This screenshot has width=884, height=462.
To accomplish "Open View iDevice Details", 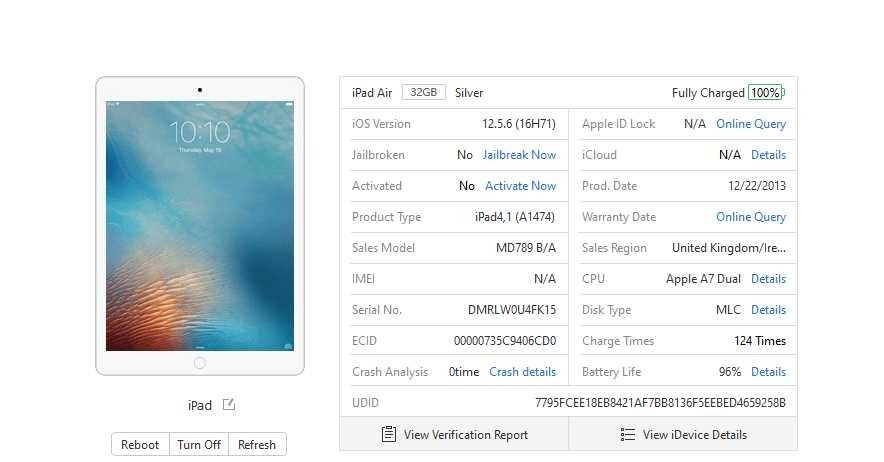I will point(683,434).
